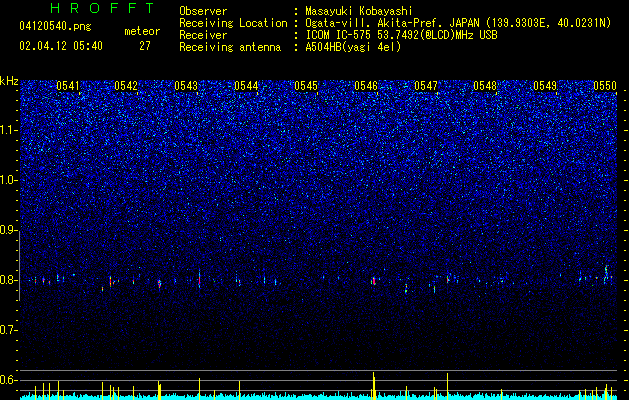Click the 0.9 kHz axis label
This screenshot has height=400, width=629.
pyautogui.click(x=8, y=230)
